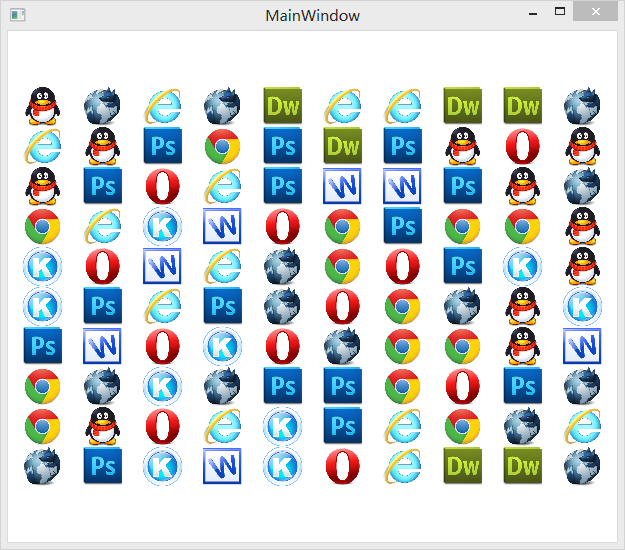Select the Word icon in the bottom row
The image size is (625, 550).
point(222,466)
